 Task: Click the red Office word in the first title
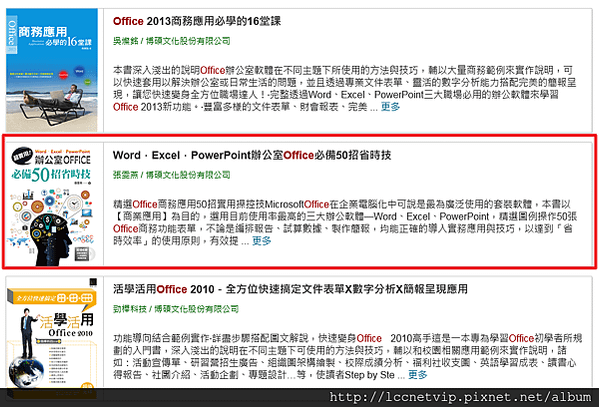point(128,21)
